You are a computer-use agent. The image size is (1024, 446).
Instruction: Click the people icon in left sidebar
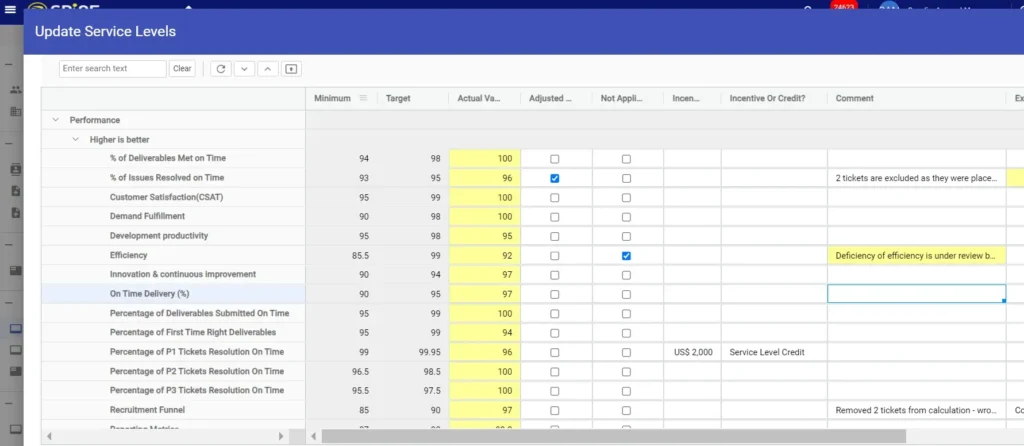(x=15, y=89)
